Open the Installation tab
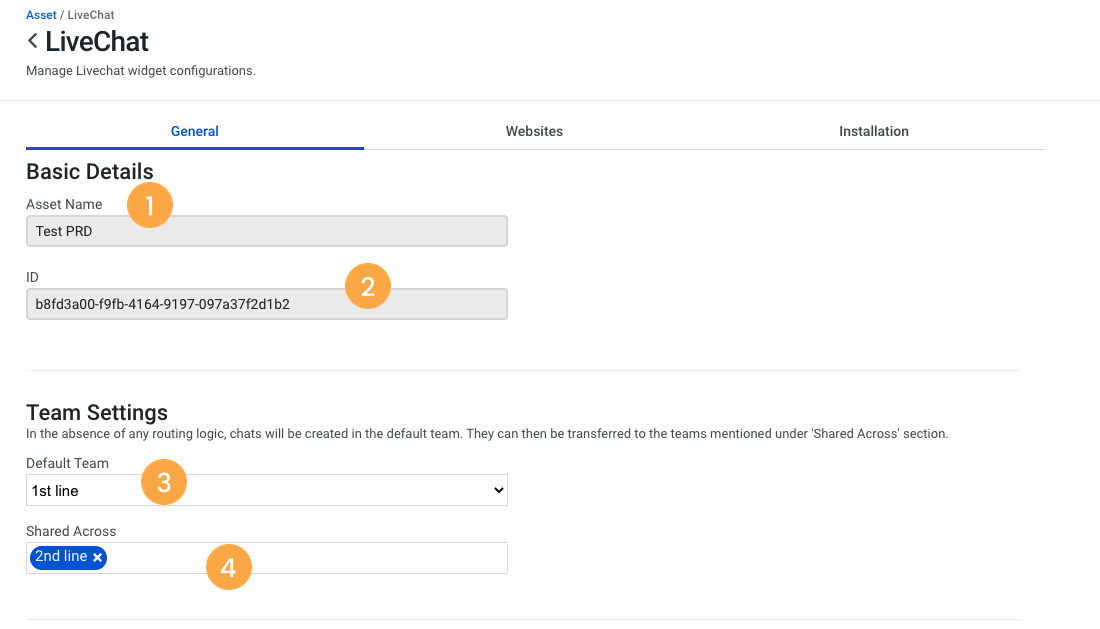Image resolution: width=1100 pixels, height=629 pixels. (873, 131)
